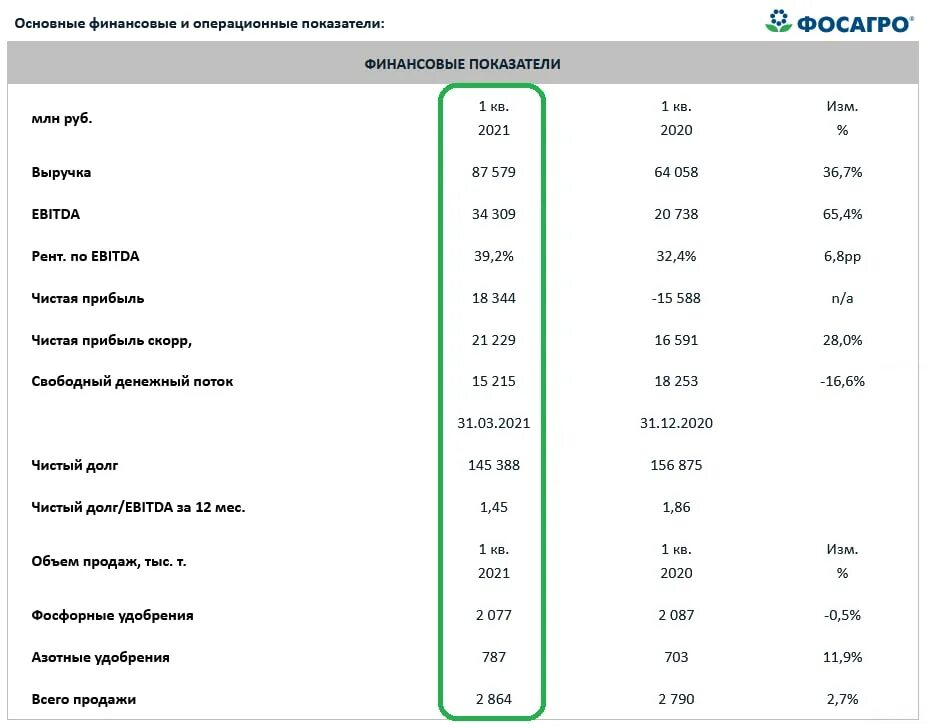Select nitrogen fertilizer volume '787'
Image resolution: width=929 pixels, height=728 pixels.
point(494,658)
